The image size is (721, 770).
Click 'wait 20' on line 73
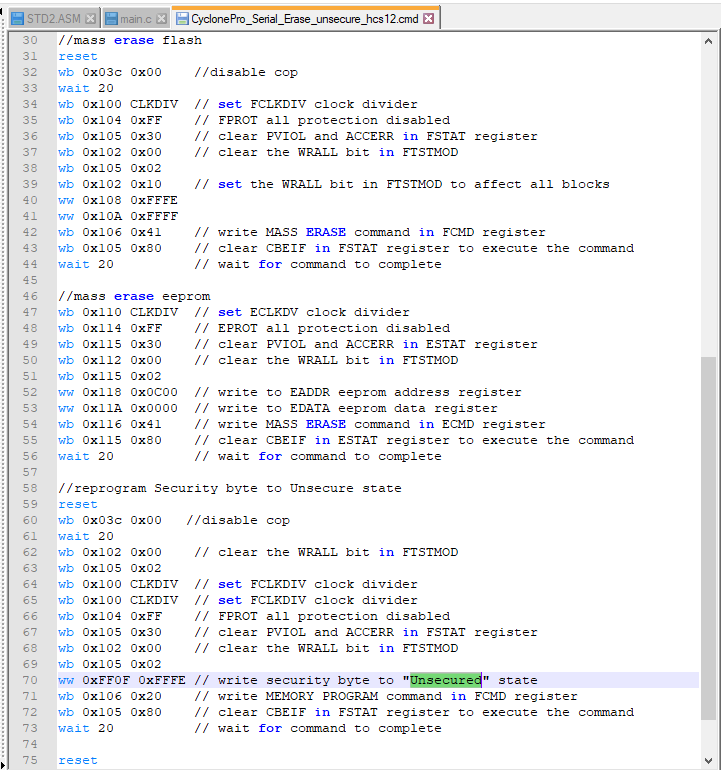pyautogui.click(x=86, y=729)
